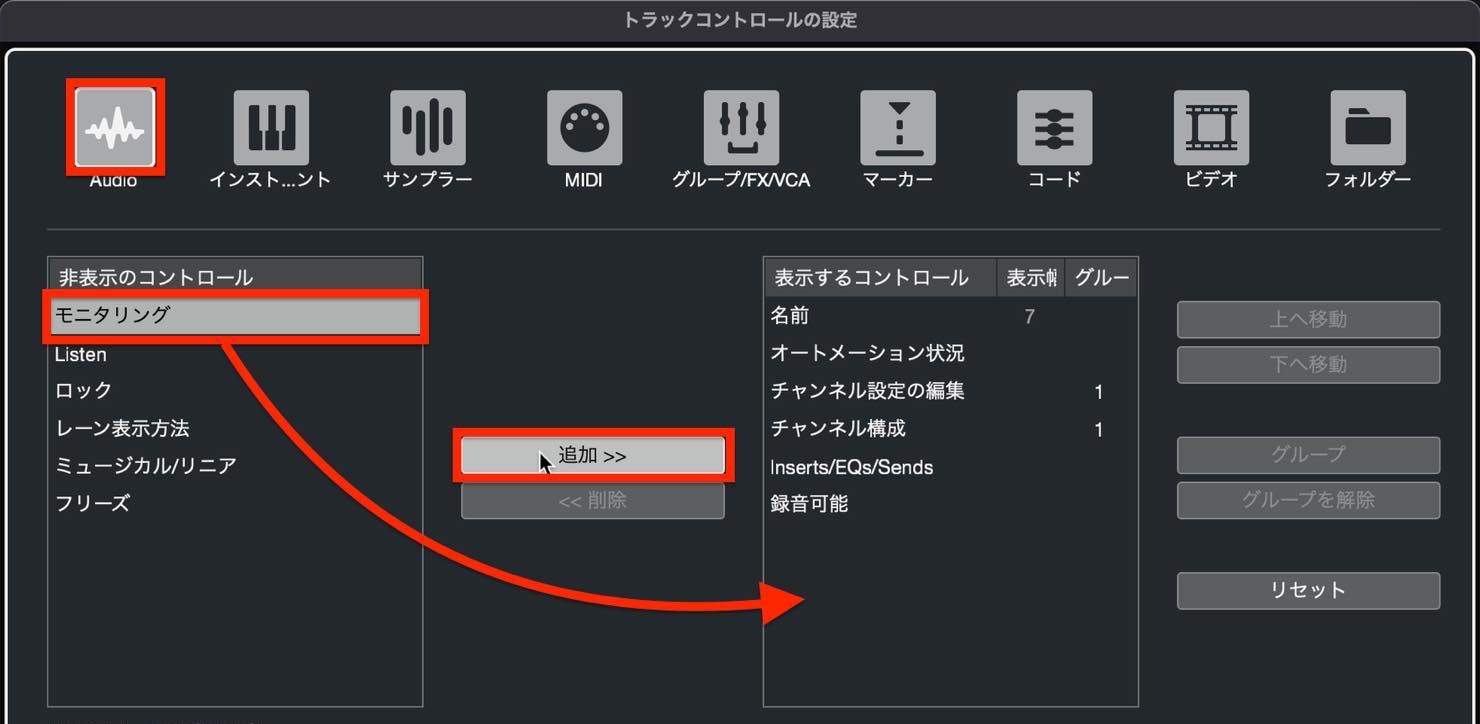The image size is (1480, 724).
Task: Click the 追加 >> button
Action: [593, 456]
